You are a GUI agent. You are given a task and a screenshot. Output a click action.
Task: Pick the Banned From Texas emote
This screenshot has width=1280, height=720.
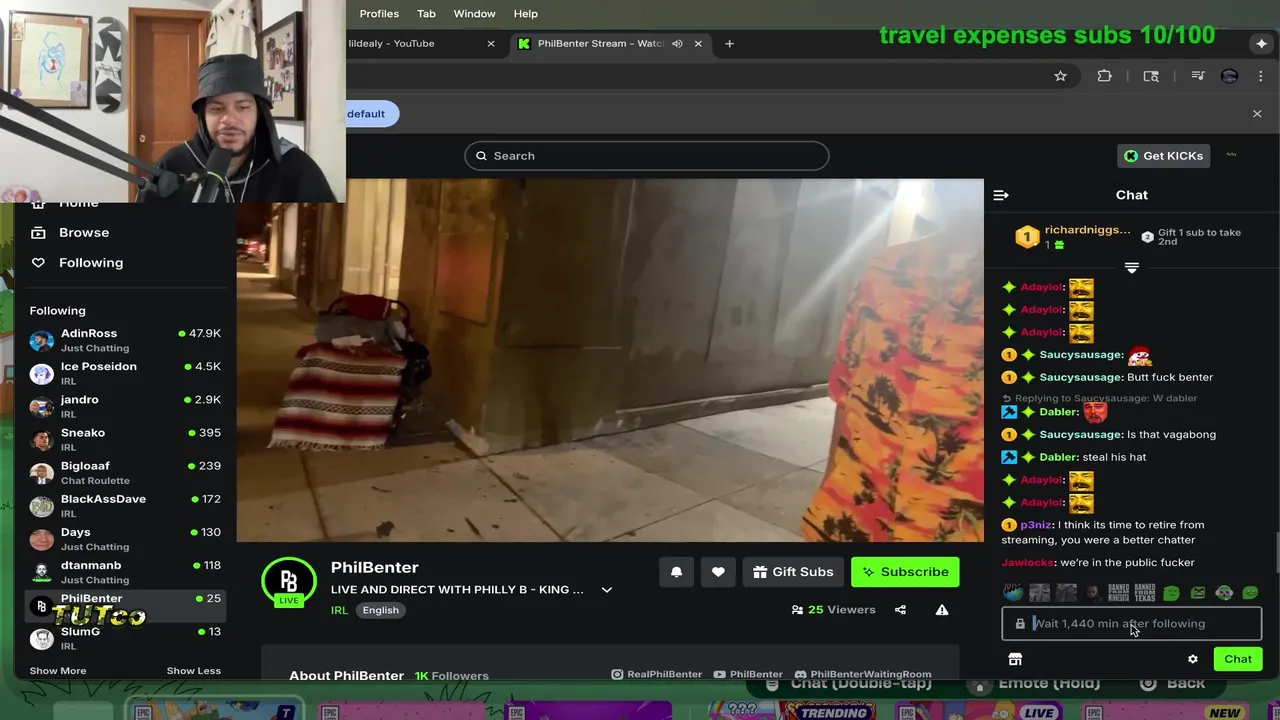click(x=1145, y=593)
